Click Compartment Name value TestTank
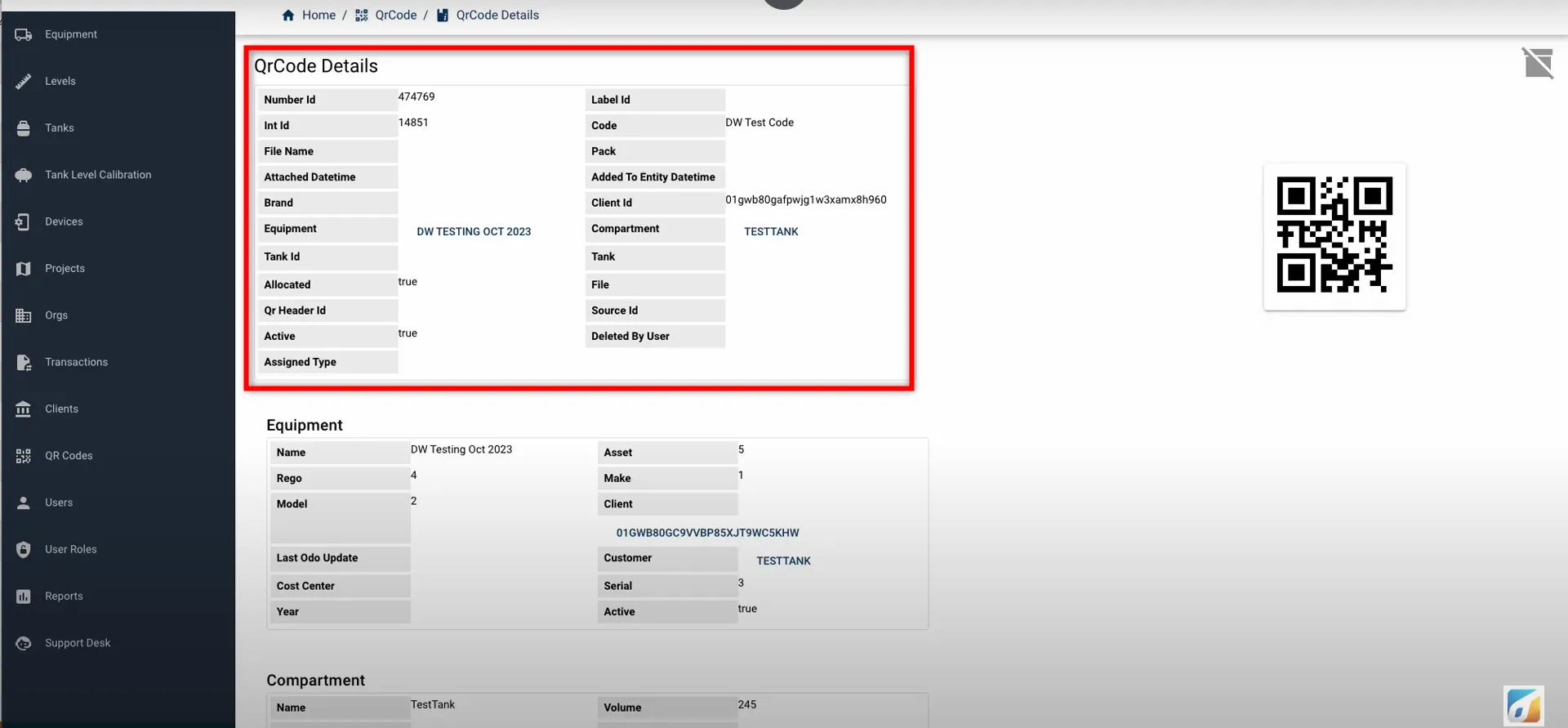This screenshot has width=1568, height=728. [x=433, y=704]
